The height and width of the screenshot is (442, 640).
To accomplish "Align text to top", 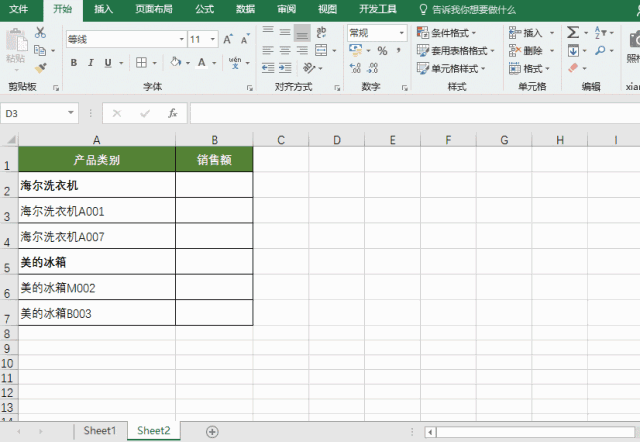I will pyautogui.click(x=268, y=32).
